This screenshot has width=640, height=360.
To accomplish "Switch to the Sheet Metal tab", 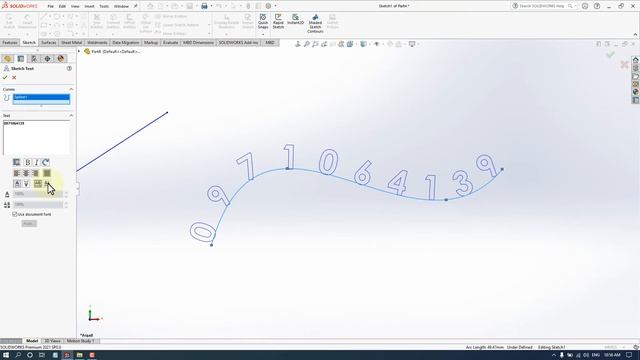I will coord(71,42).
